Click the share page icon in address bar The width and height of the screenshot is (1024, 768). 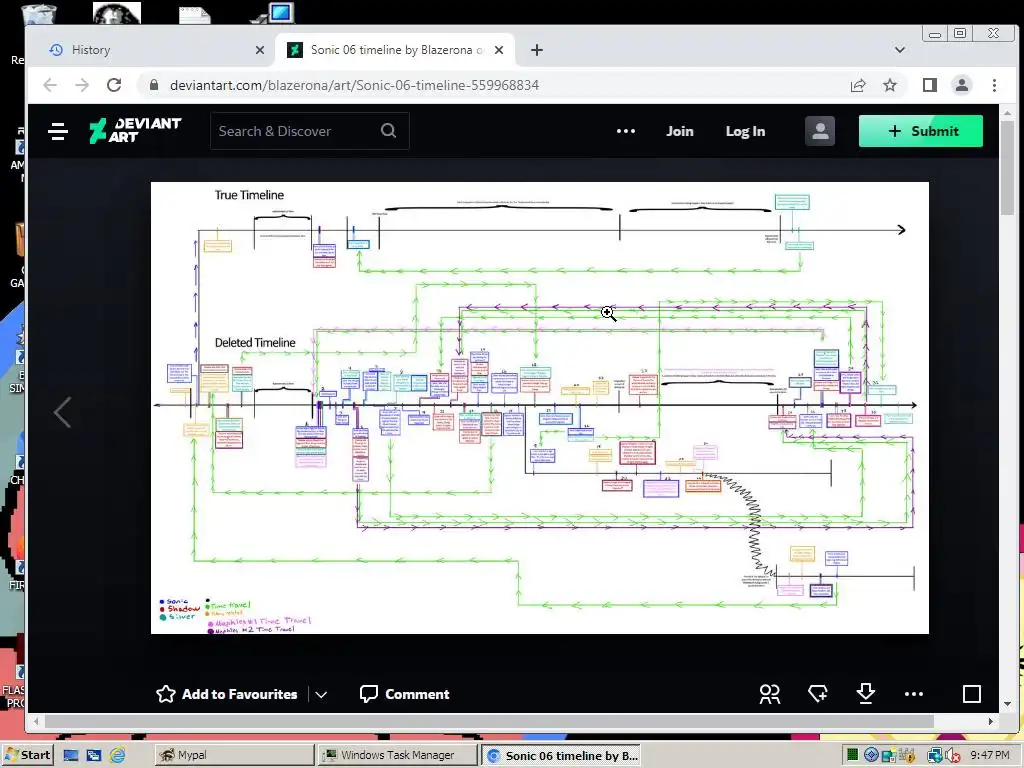[858, 85]
